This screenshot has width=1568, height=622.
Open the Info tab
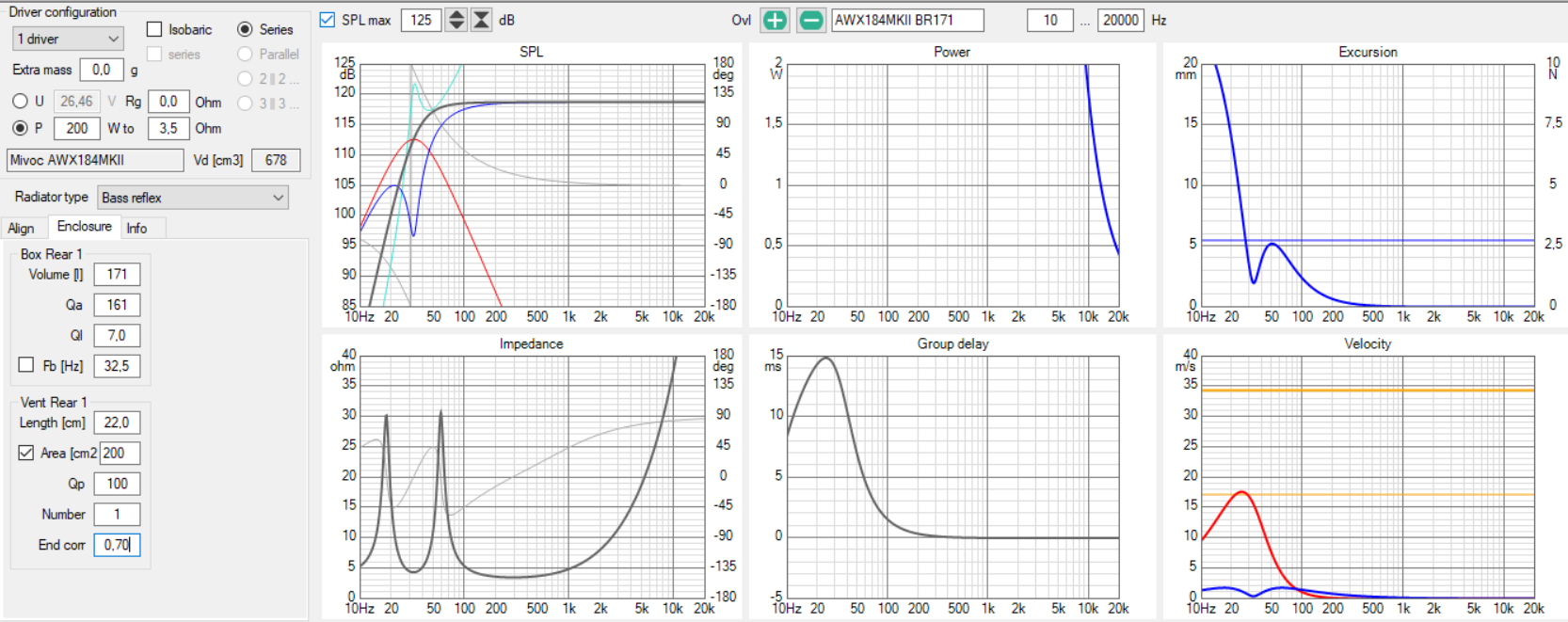[x=136, y=229]
